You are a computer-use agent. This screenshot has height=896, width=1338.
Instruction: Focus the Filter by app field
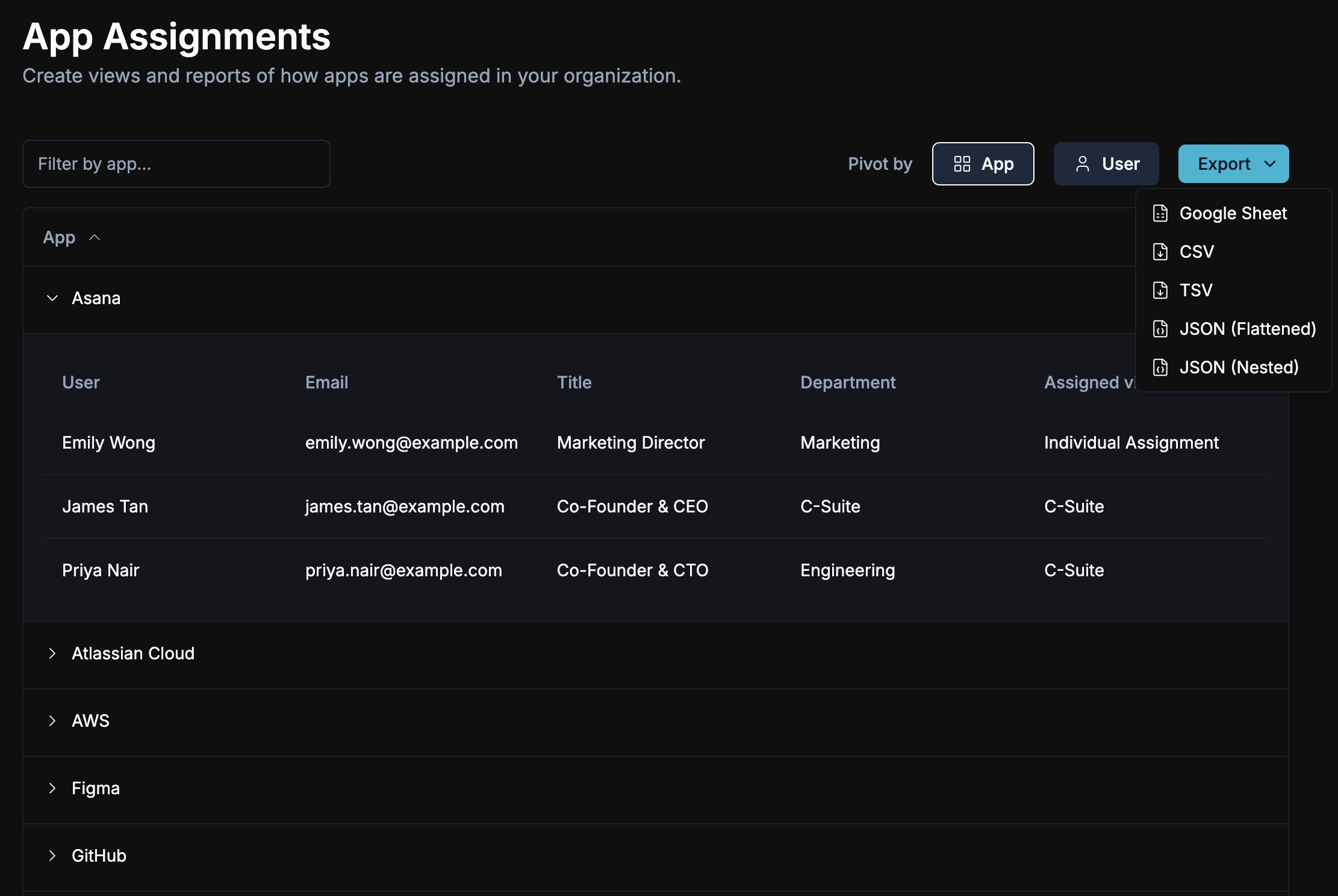coord(176,164)
